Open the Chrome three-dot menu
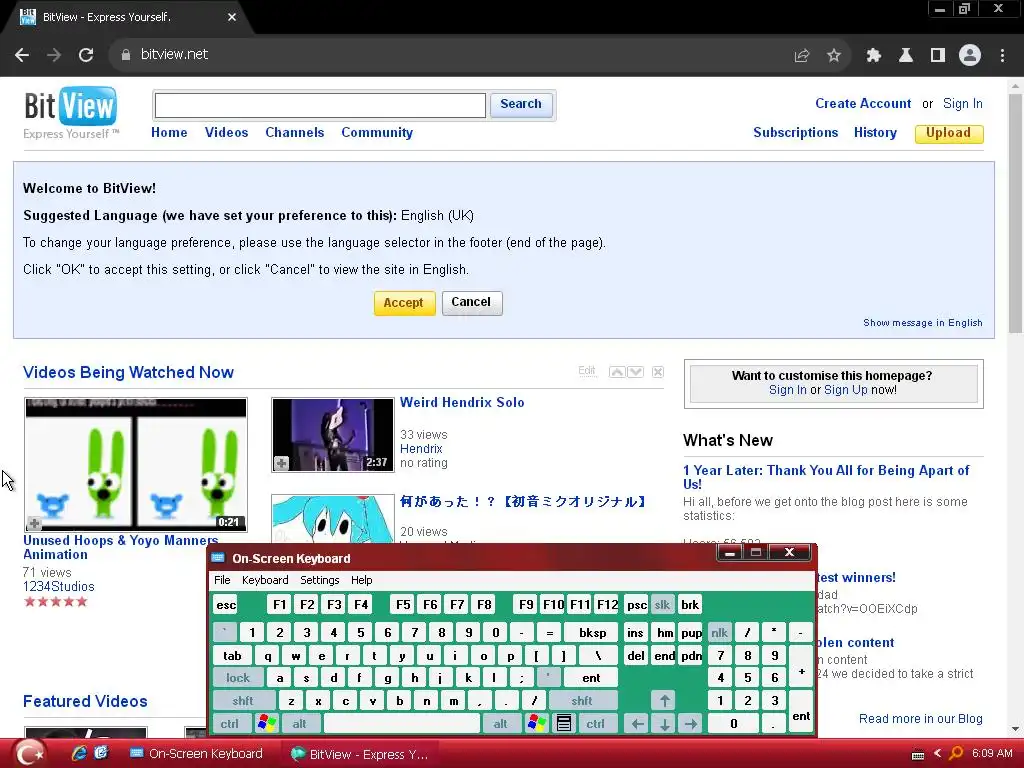This screenshot has height=768, width=1024. pos(1002,56)
